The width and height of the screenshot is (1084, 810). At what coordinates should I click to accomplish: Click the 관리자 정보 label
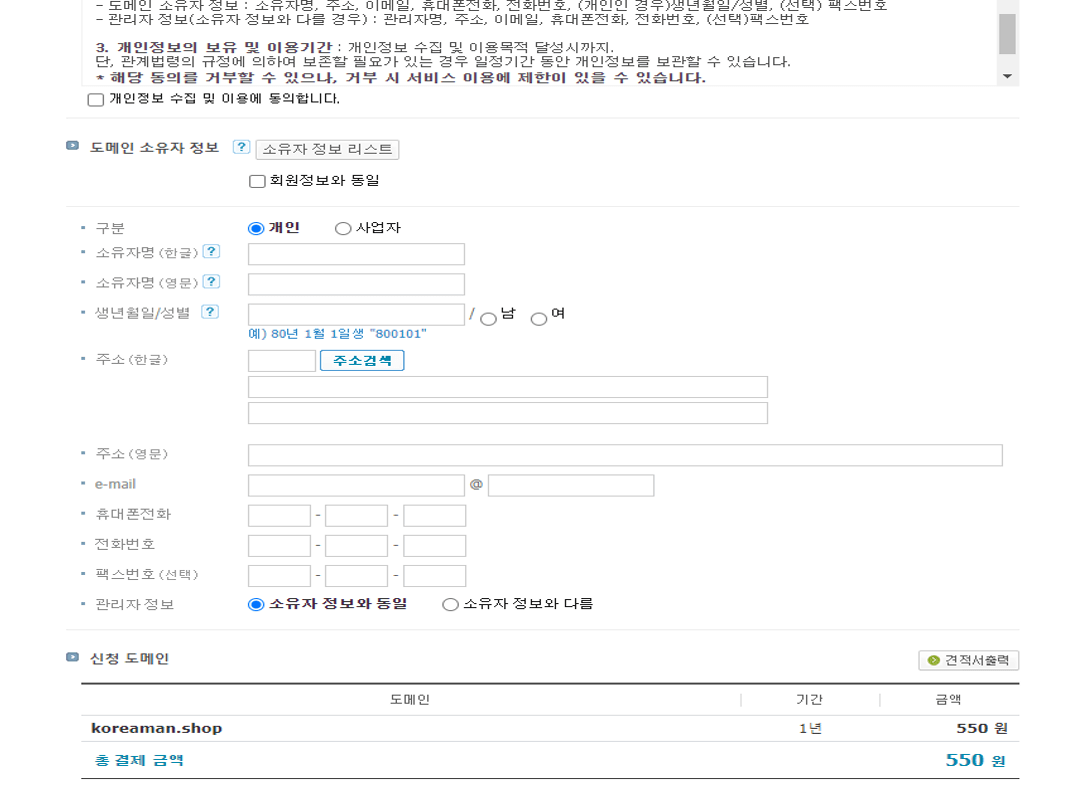(x=134, y=605)
